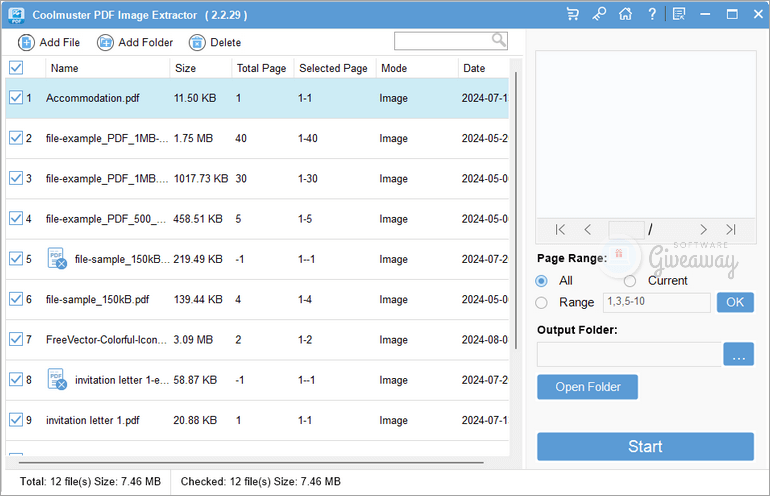This screenshot has width=770, height=496.
Task: Browse output folder with ellipsis button
Action: coord(740,354)
